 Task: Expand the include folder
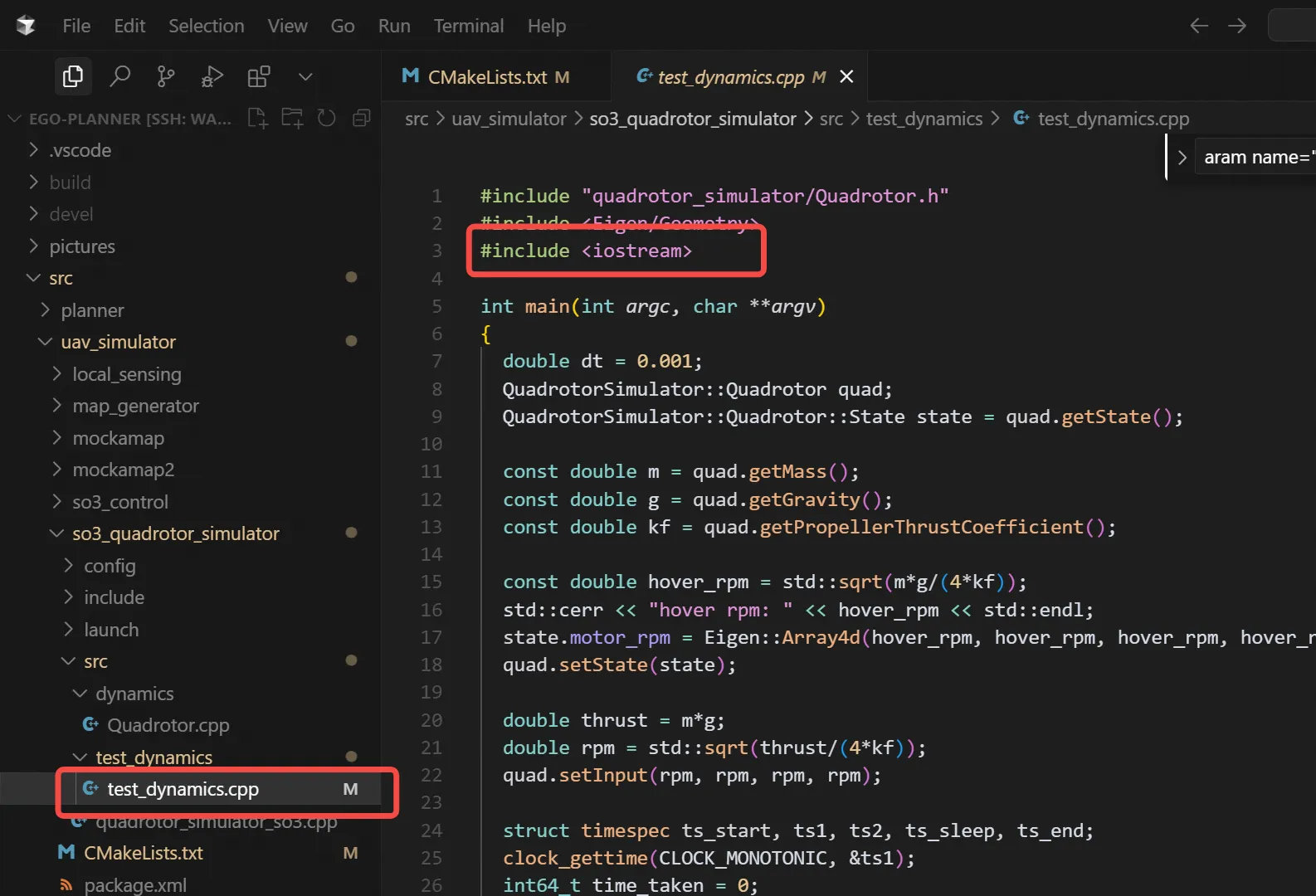point(114,597)
